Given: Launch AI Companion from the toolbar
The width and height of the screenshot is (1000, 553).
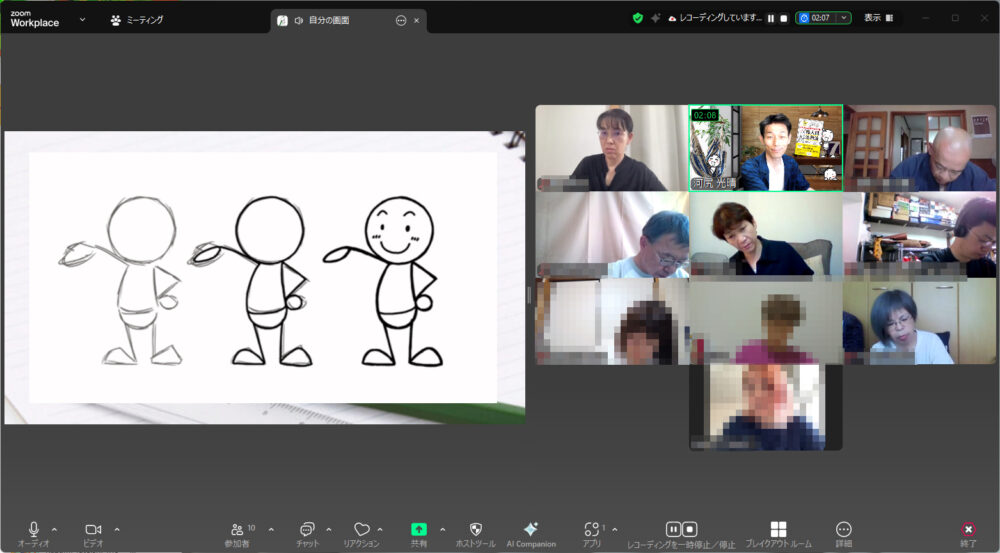Looking at the screenshot, I should [531, 530].
